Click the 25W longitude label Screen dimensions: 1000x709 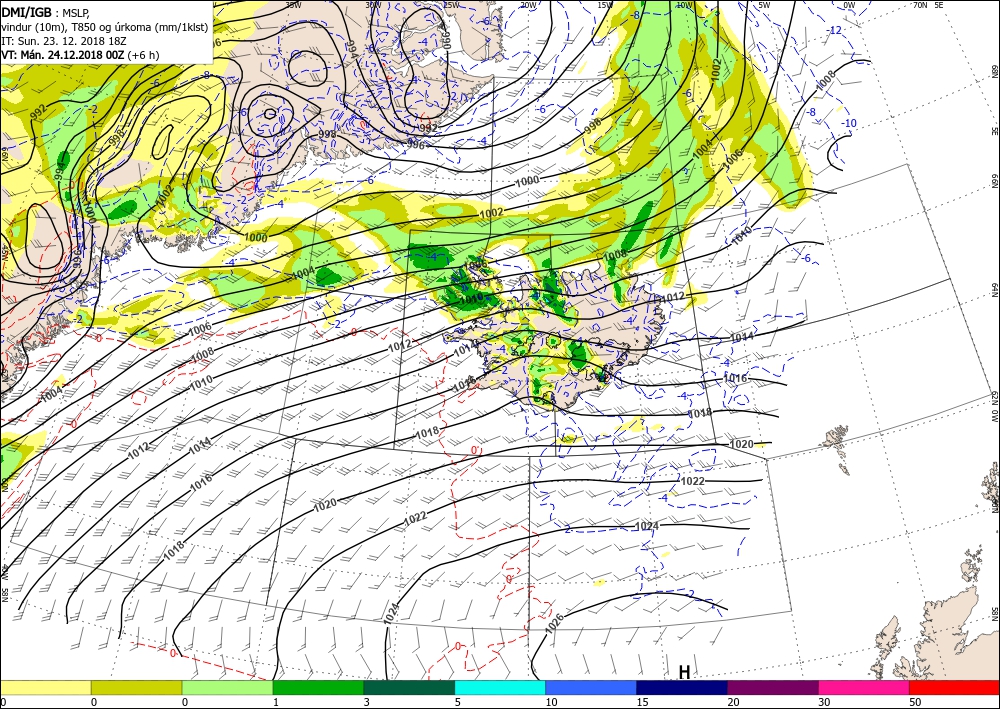coord(451,5)
